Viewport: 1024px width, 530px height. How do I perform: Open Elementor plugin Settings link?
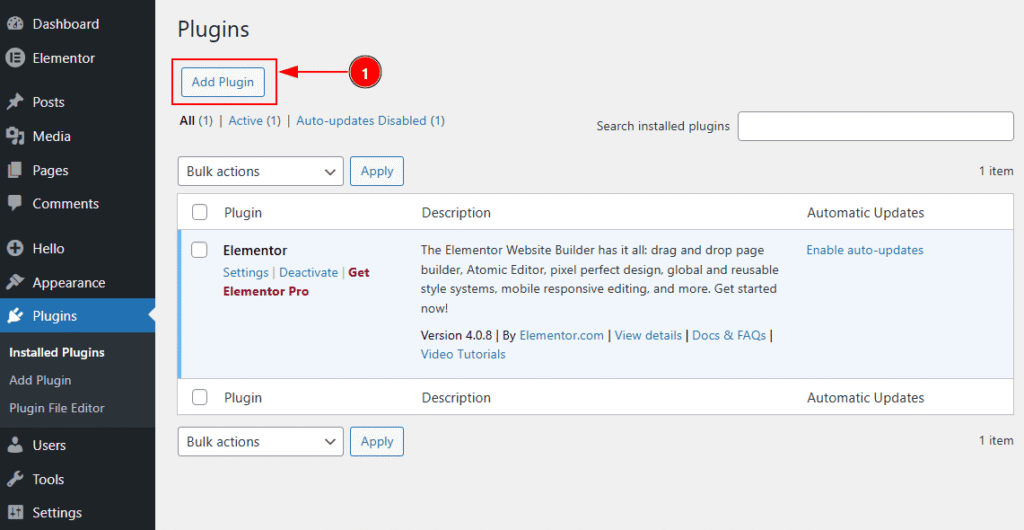click(x=246, y=272)
